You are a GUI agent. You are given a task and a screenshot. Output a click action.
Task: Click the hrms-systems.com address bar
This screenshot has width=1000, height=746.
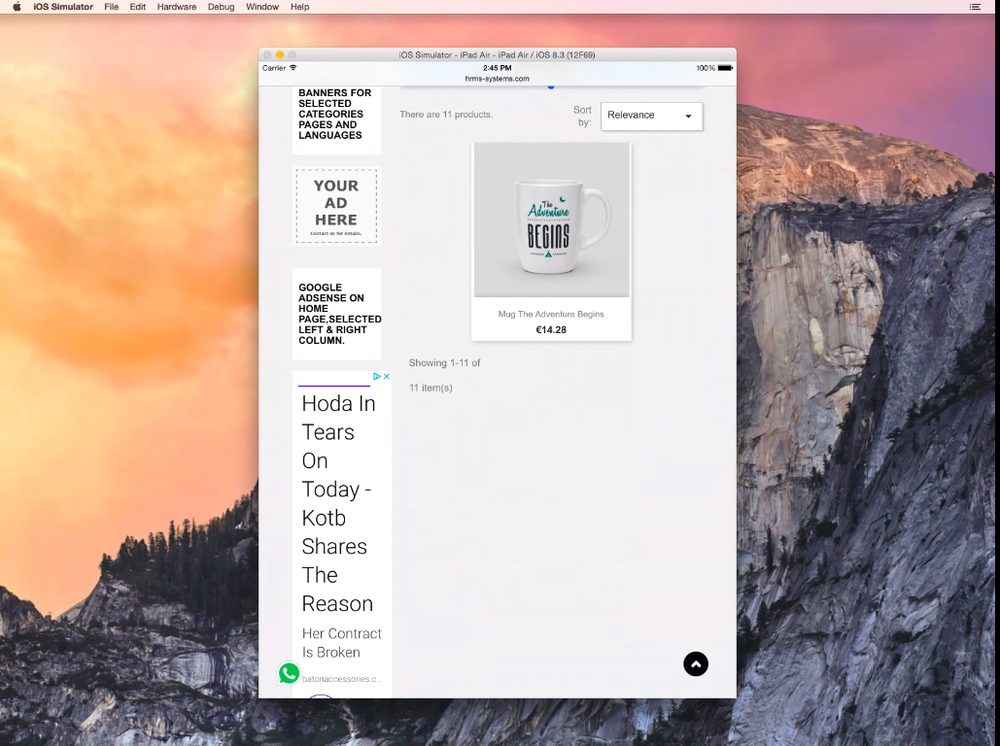tap(497, 79)
